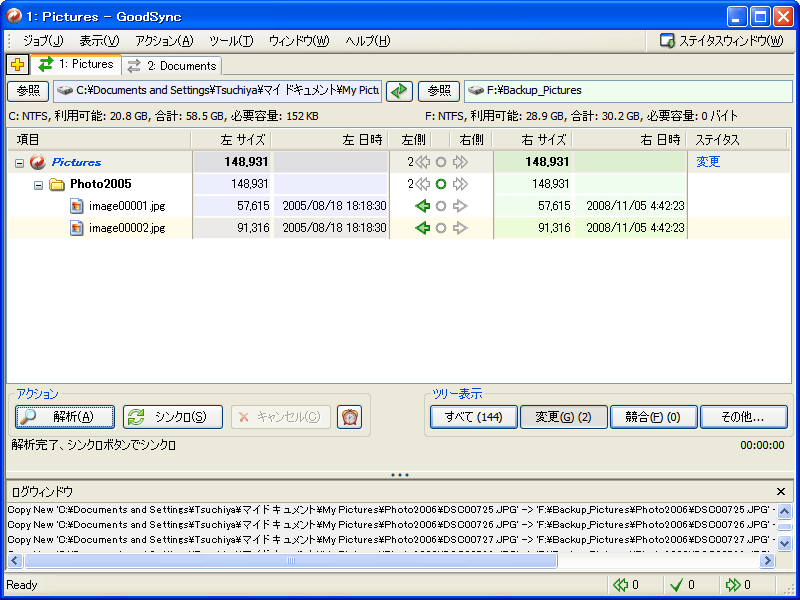Click the 左 サイズ column header
800x600 pixels.
231,139
